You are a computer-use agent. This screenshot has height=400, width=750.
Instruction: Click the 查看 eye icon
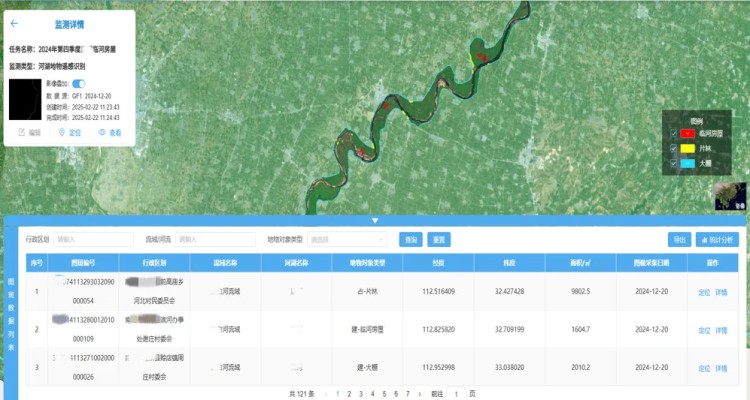click(102, 132)
